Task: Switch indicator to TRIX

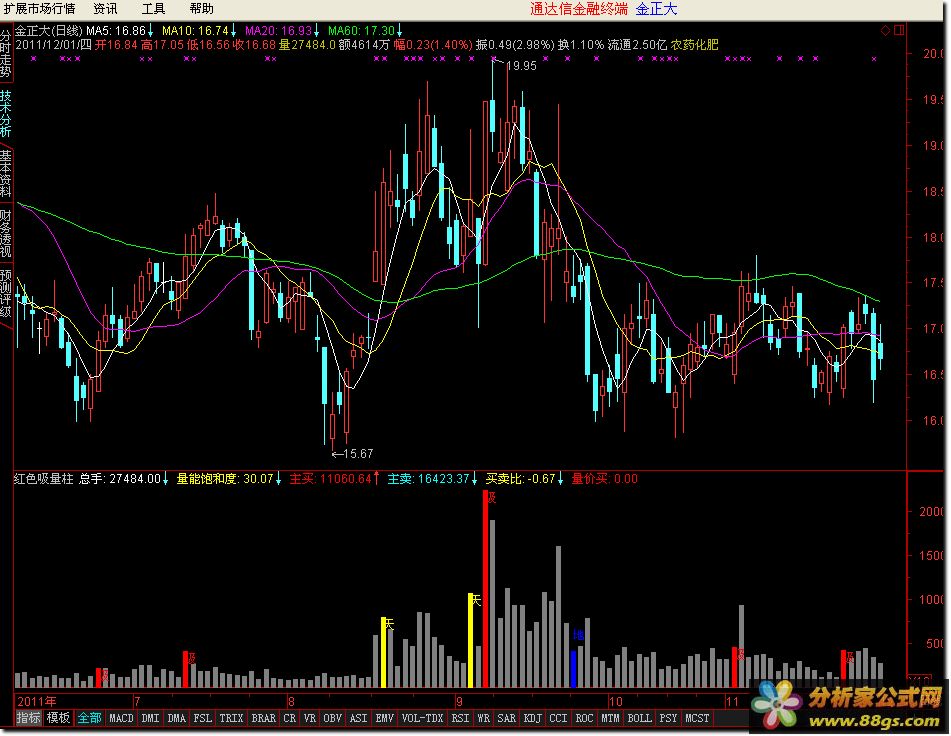Action: tap(231, 718)
